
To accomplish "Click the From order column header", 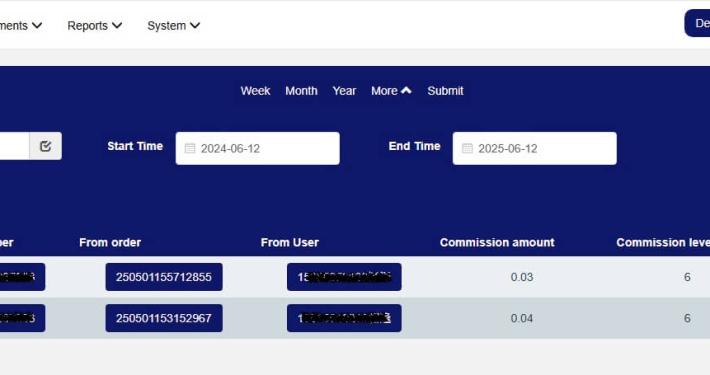I will click(x=110, y=243).
